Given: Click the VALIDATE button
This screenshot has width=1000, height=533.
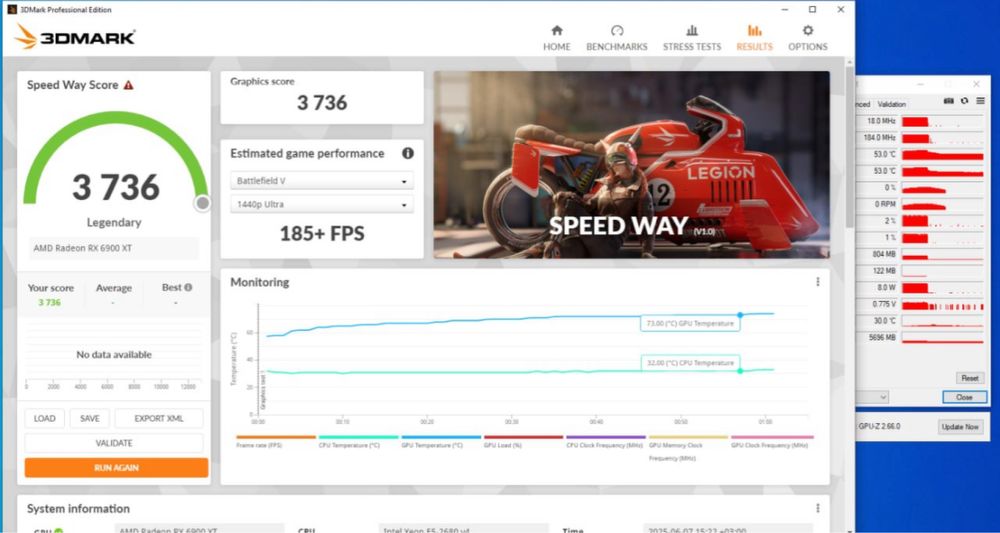Looking at the screenshot, I should [114, 443].
